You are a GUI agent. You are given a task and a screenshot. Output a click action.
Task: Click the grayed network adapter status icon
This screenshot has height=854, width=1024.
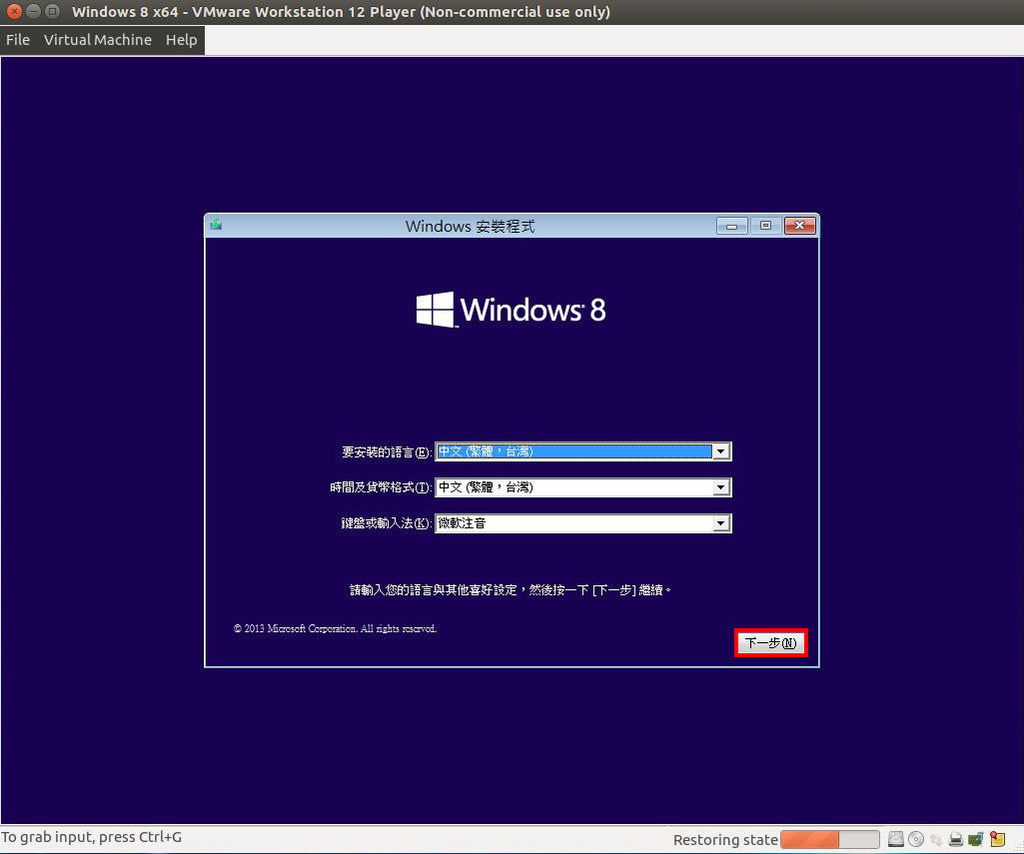tap(936, 840)
